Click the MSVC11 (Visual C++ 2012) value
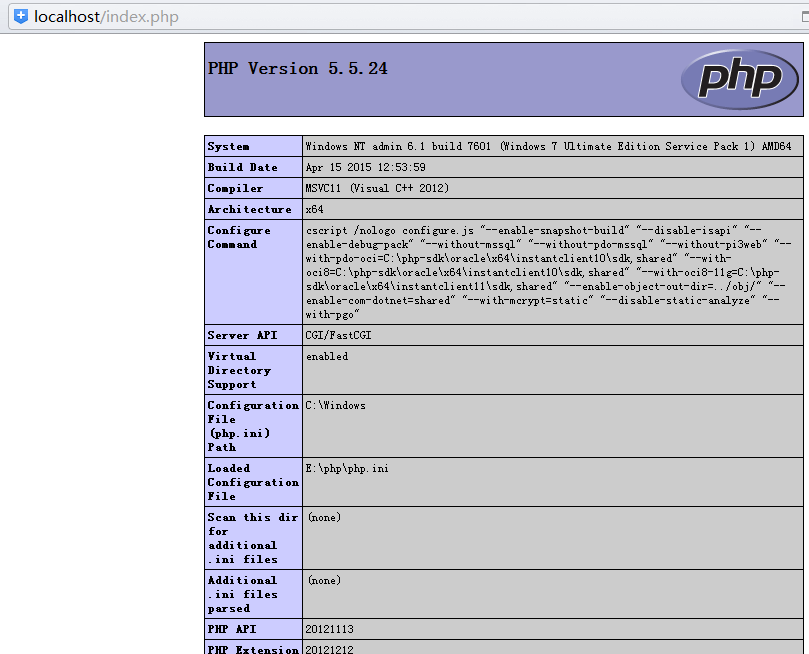The height and width of the screenshot is (654, 809). [377, 189]
